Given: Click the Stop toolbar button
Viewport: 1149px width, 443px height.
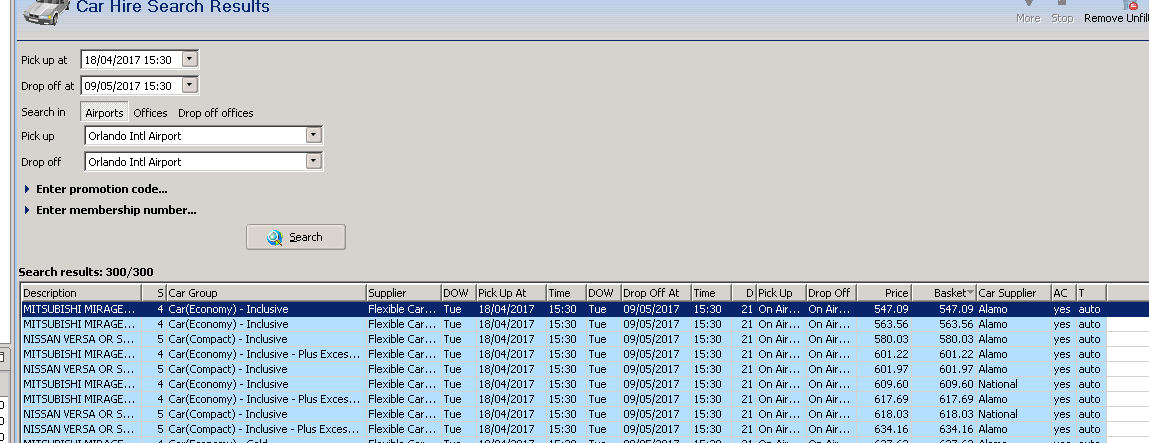Looking at the screenshot, I should [1062, 13].
